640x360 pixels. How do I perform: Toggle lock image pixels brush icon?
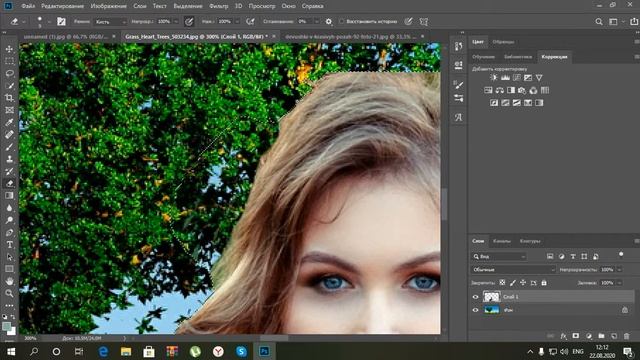(513, 282)
